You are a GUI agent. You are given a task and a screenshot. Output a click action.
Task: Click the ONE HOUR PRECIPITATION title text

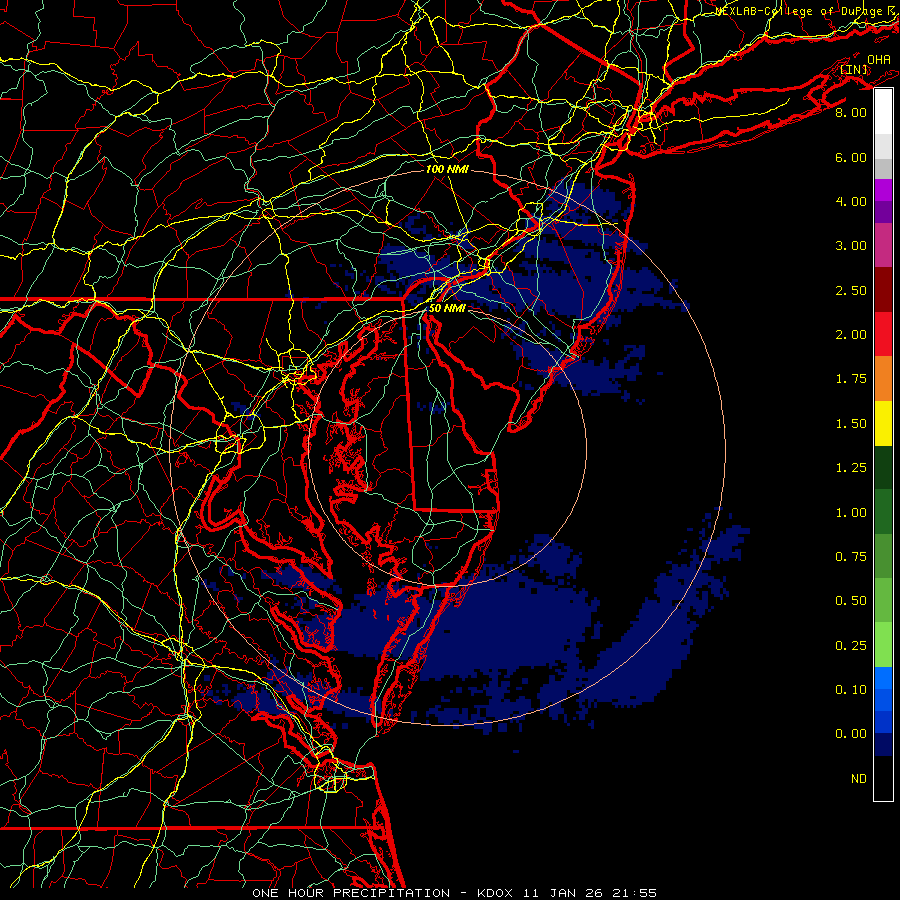(x=351, y=893)
